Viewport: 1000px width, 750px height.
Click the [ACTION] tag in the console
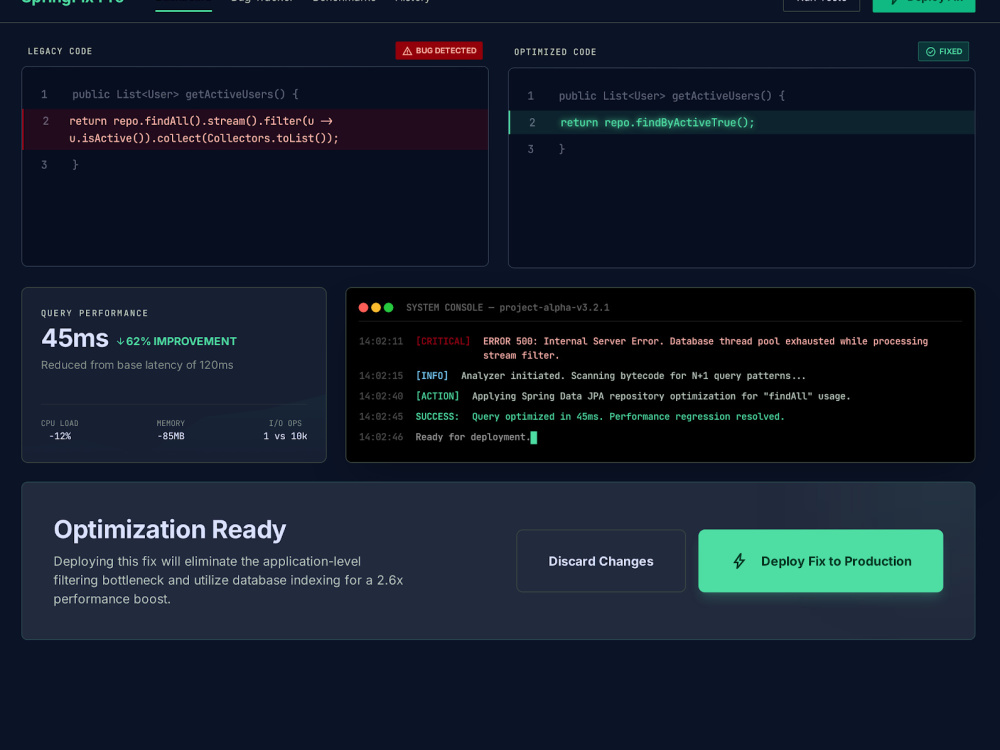click(437, 396)
